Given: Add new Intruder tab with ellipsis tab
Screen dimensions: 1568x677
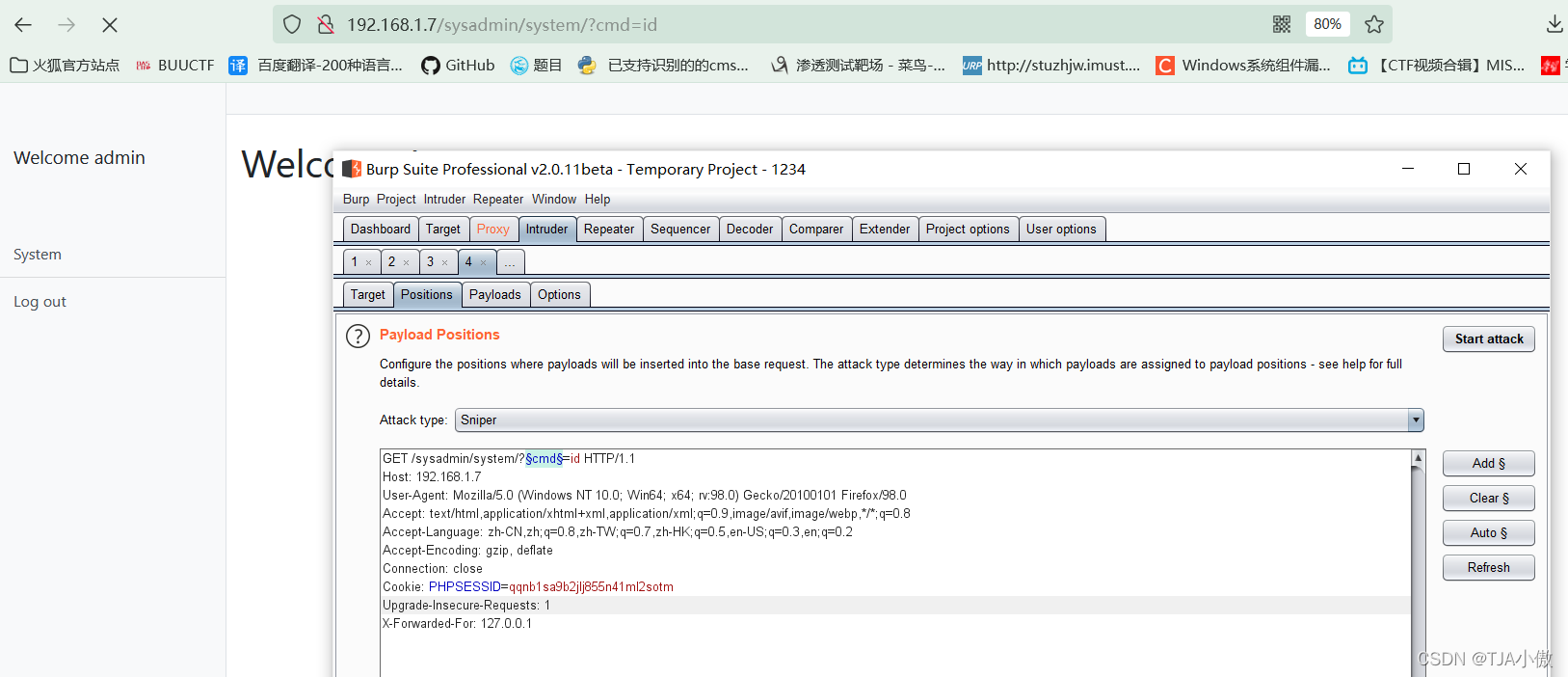Looking at the screenshot, I should (x=510, y=262).
